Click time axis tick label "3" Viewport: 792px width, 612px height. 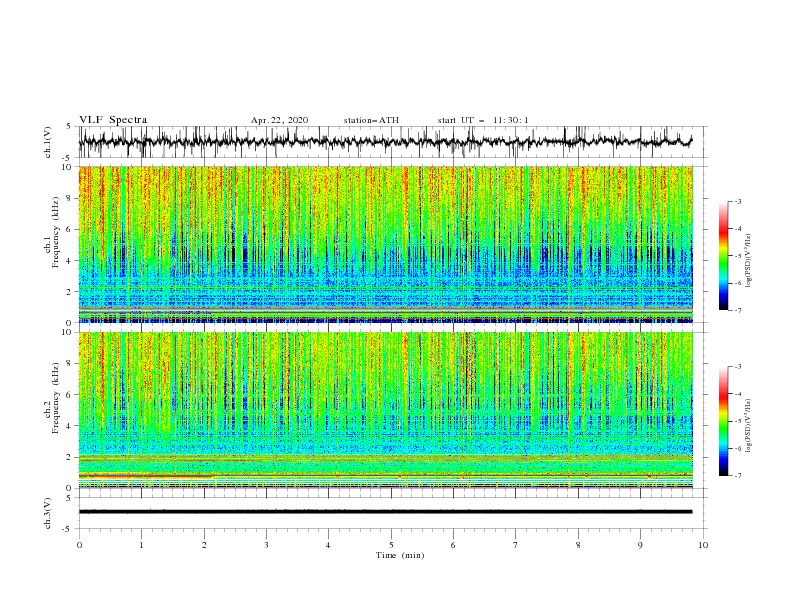pos(266,545)
